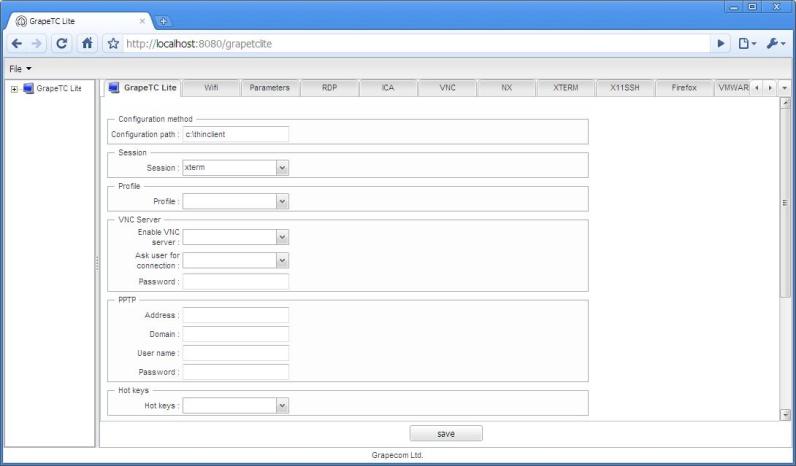
Task: Reload the page with the refresh icon
Action: click(64, 44)
